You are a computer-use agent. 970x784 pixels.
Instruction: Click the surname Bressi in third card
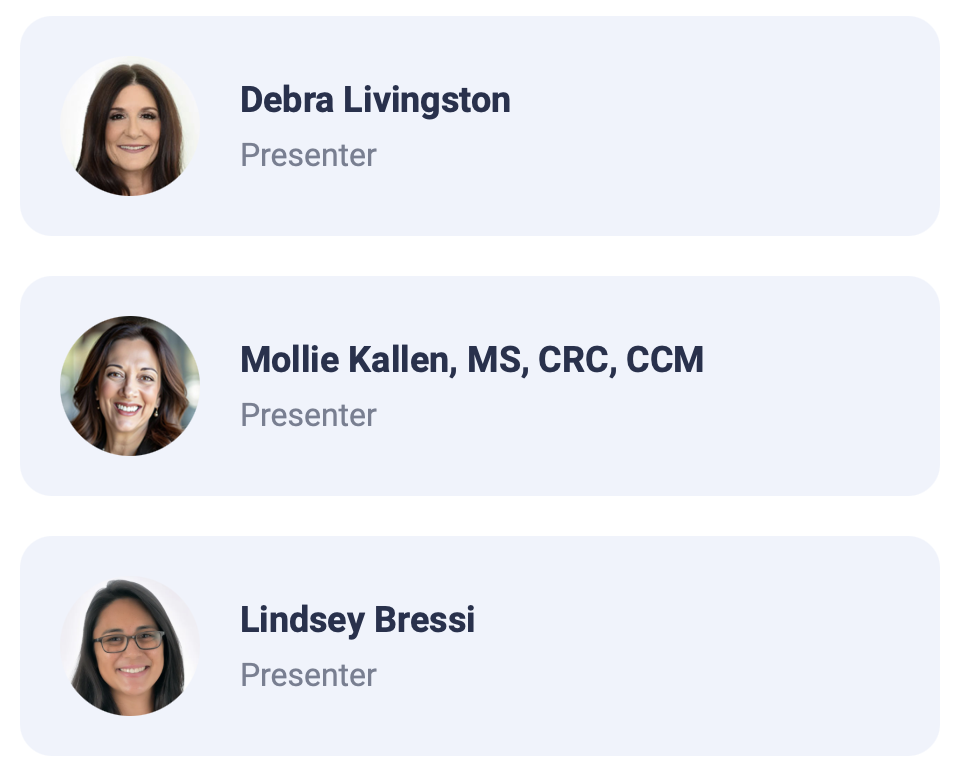[x=424, y=620]
